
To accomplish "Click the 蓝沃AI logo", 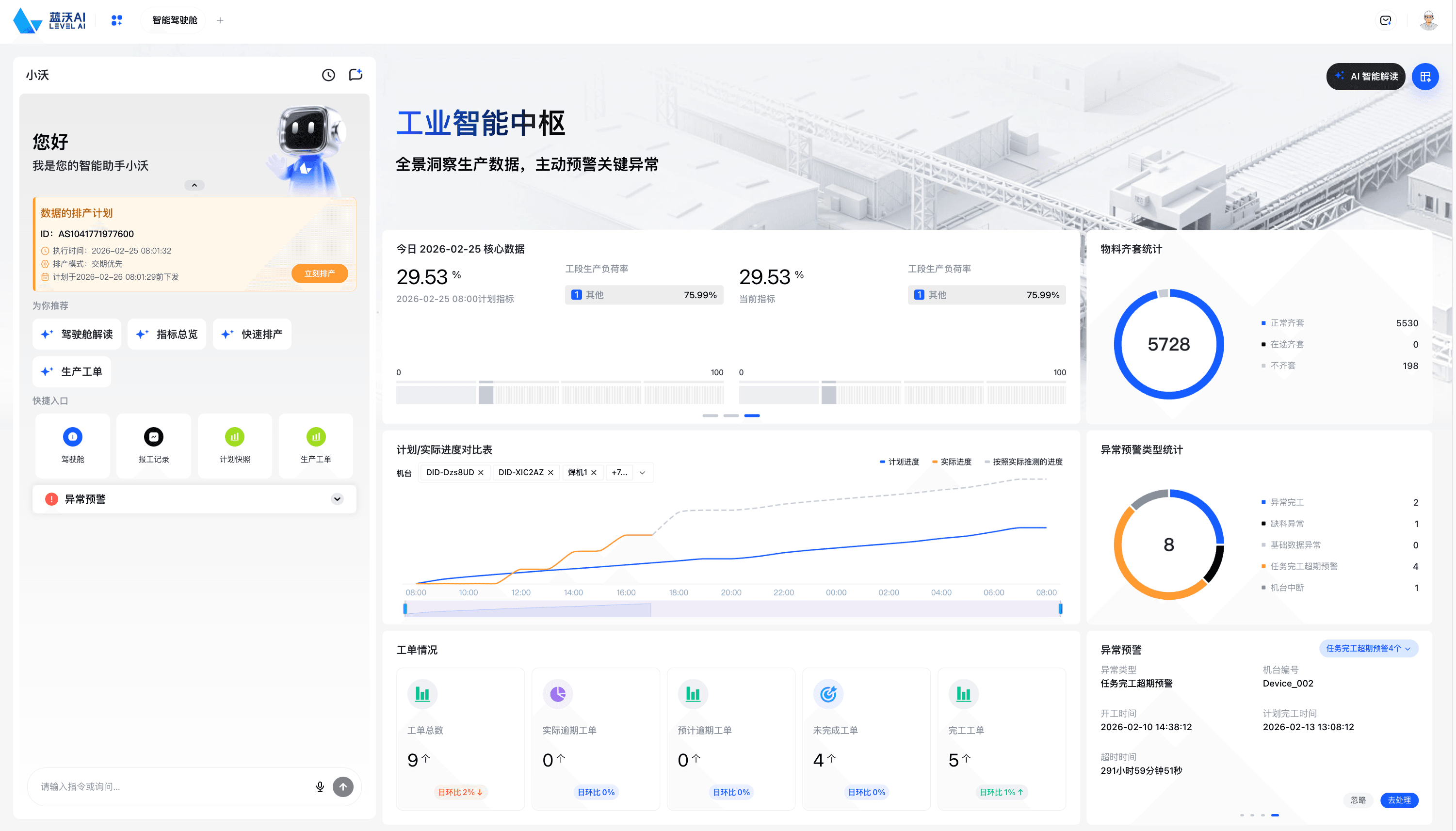I will 49,20.
